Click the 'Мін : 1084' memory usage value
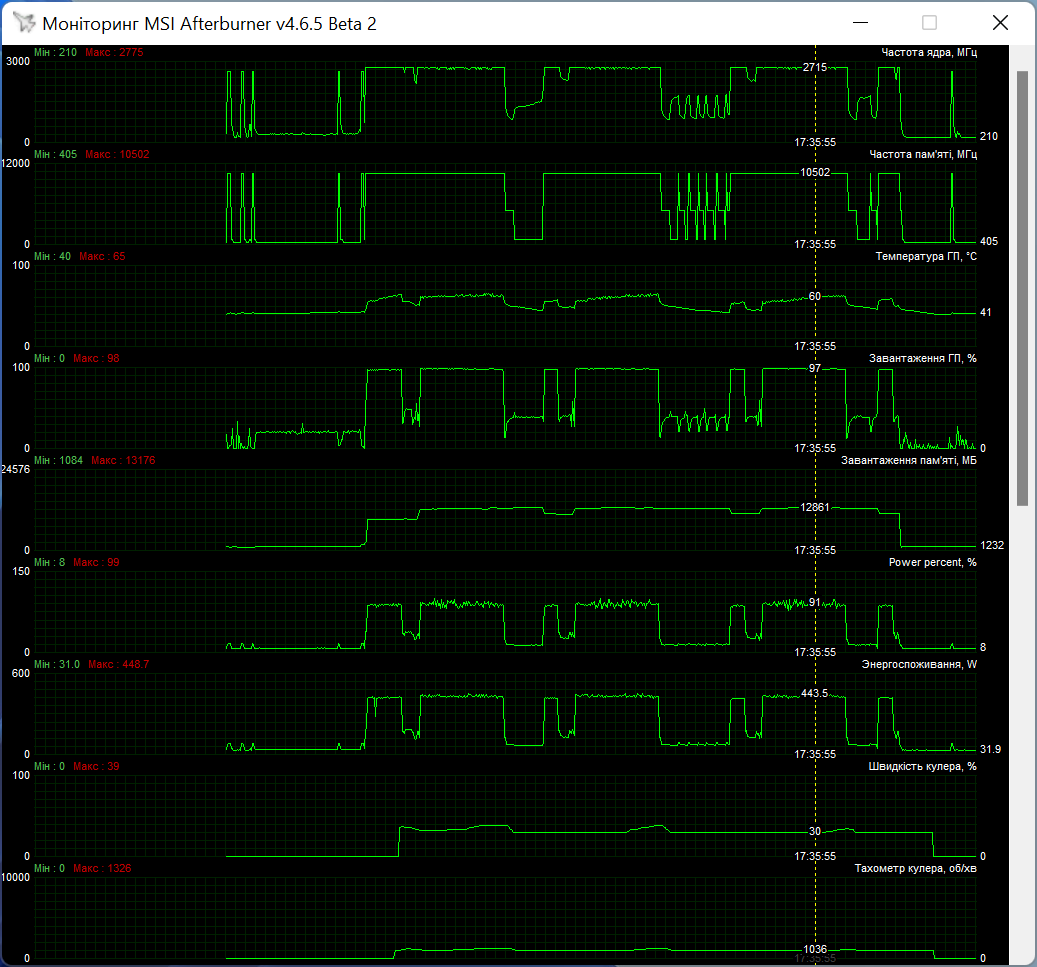The height and width of the screenshot is (967, 1037). (58, 460)
